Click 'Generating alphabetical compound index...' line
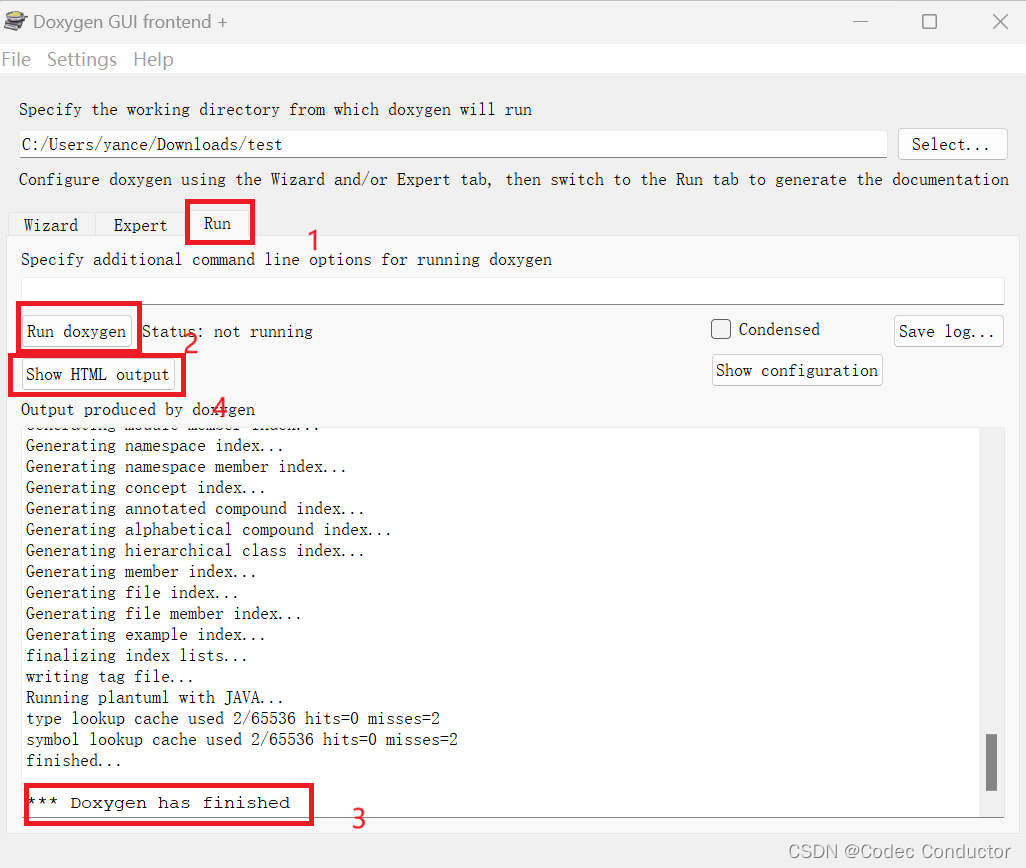 click(209, 530)
